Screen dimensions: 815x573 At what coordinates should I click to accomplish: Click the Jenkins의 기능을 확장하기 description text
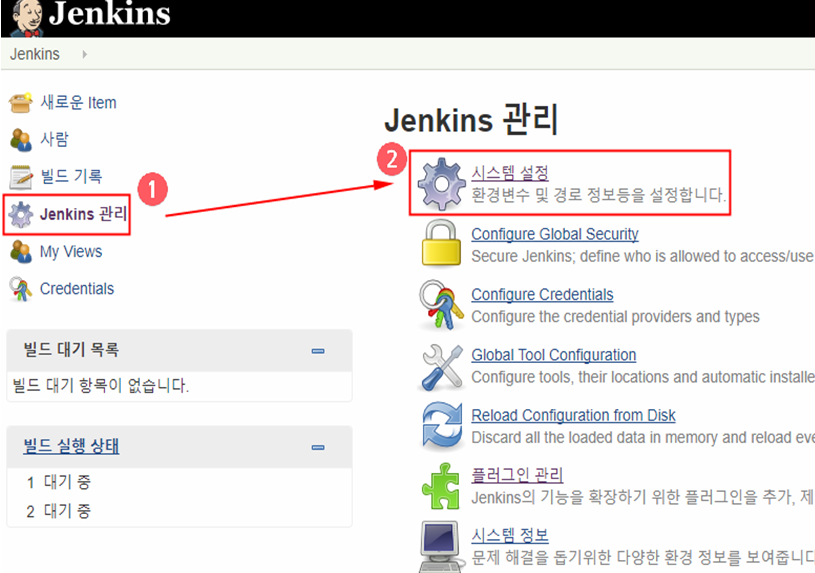642,498
